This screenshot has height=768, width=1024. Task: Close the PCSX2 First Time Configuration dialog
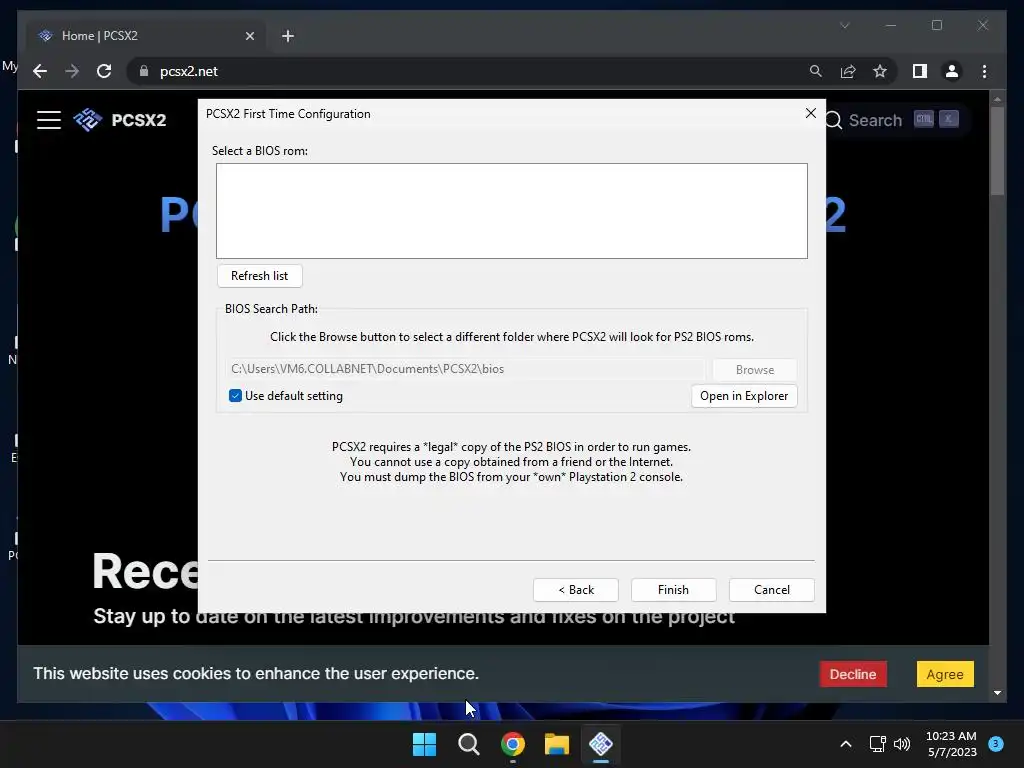(x=810, y=114)
